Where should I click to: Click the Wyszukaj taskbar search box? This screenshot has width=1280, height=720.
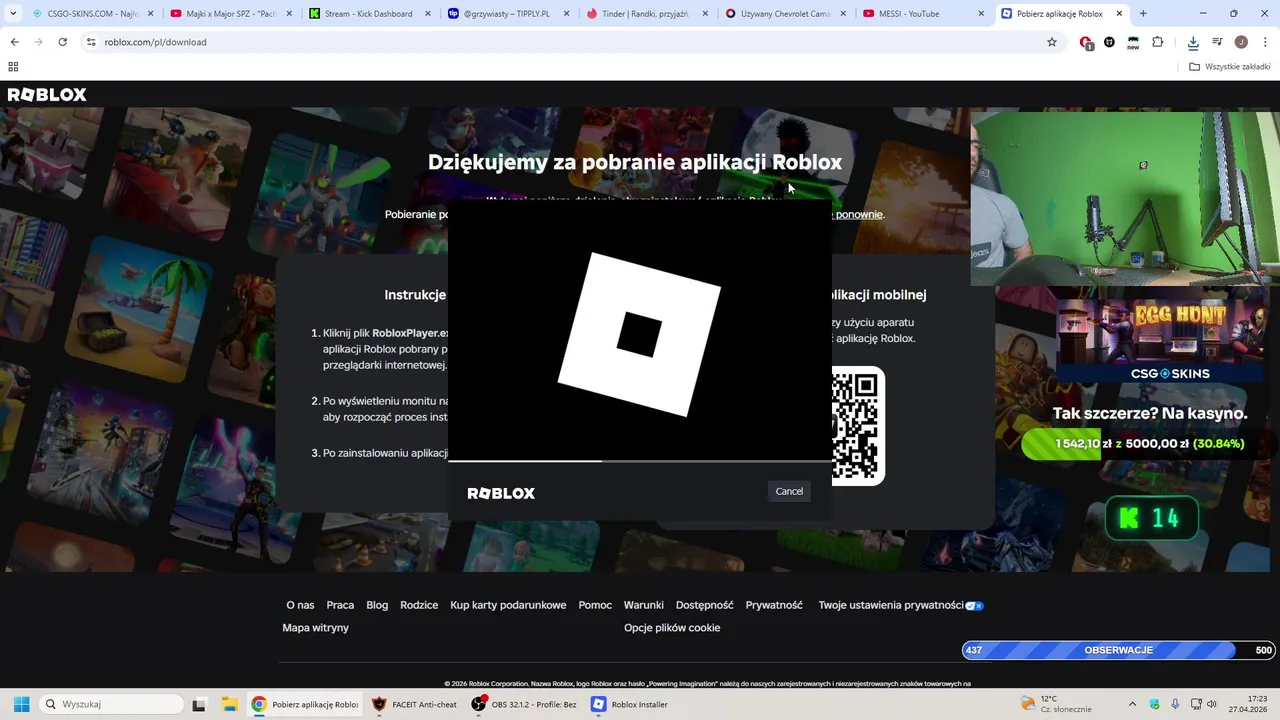click(x=109, y=704)
